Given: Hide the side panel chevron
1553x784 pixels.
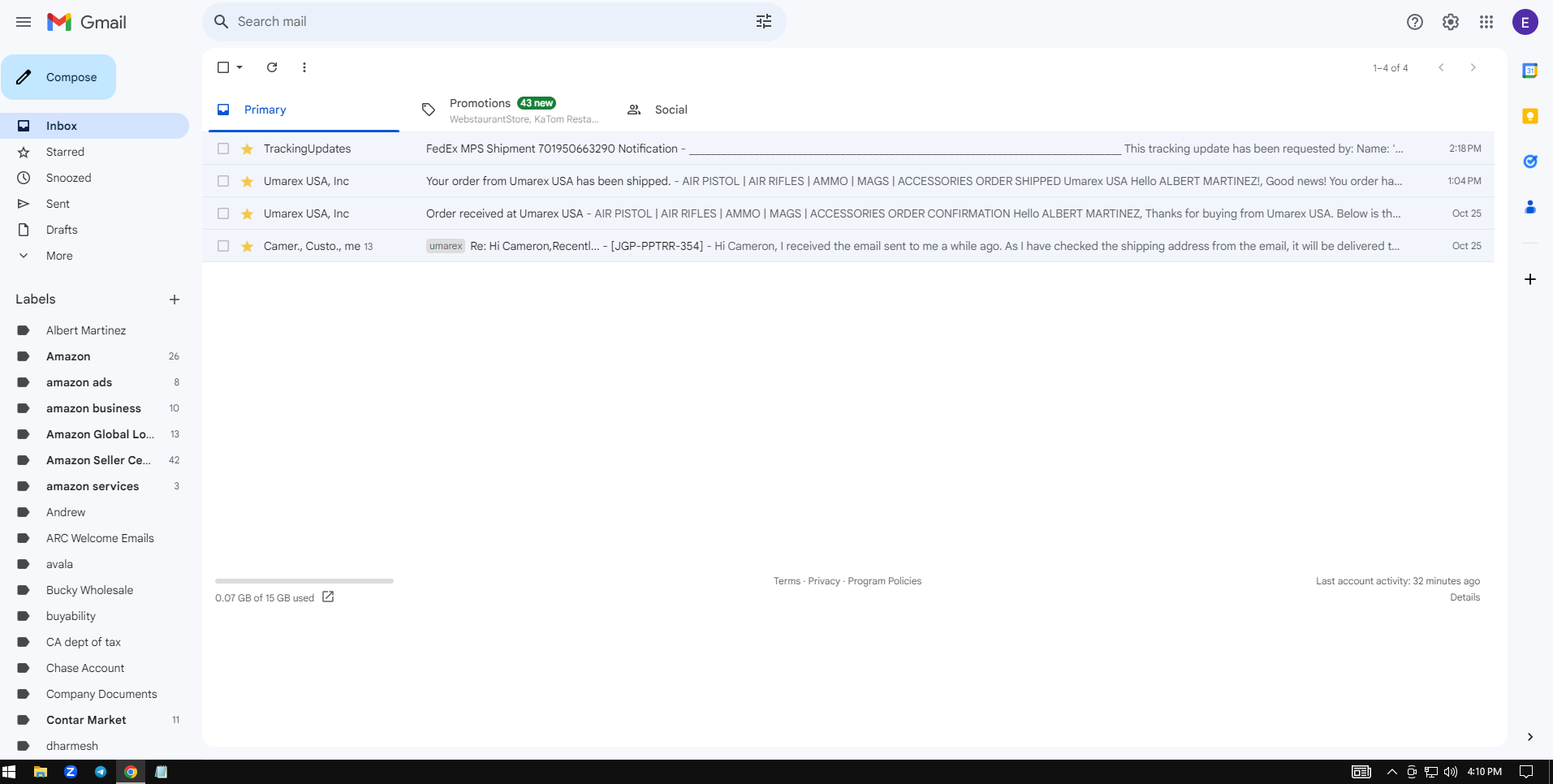Looking at the screenshot, I should pos(1530,737).
